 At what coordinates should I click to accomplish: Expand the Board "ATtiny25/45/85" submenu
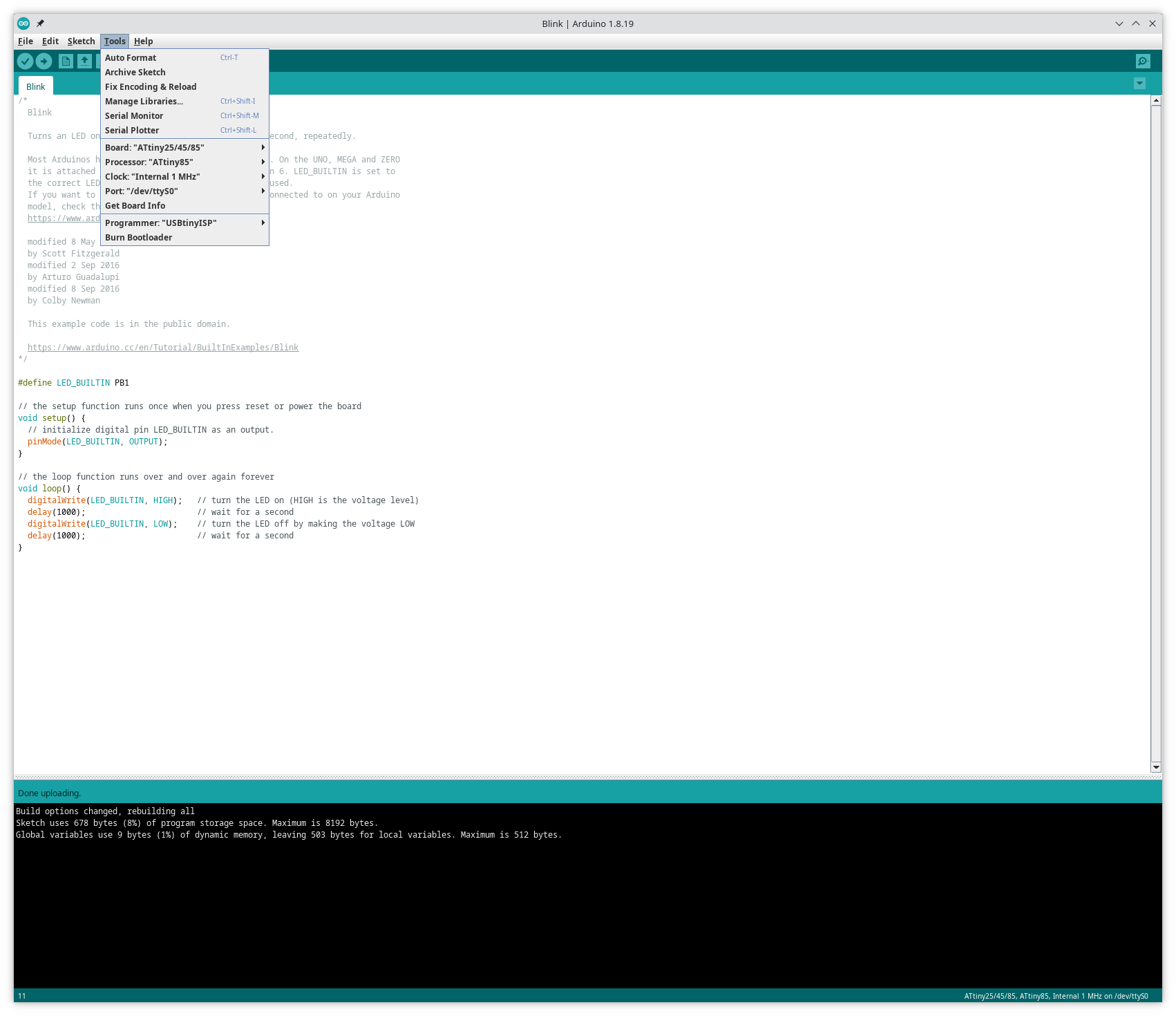[184, 148]
